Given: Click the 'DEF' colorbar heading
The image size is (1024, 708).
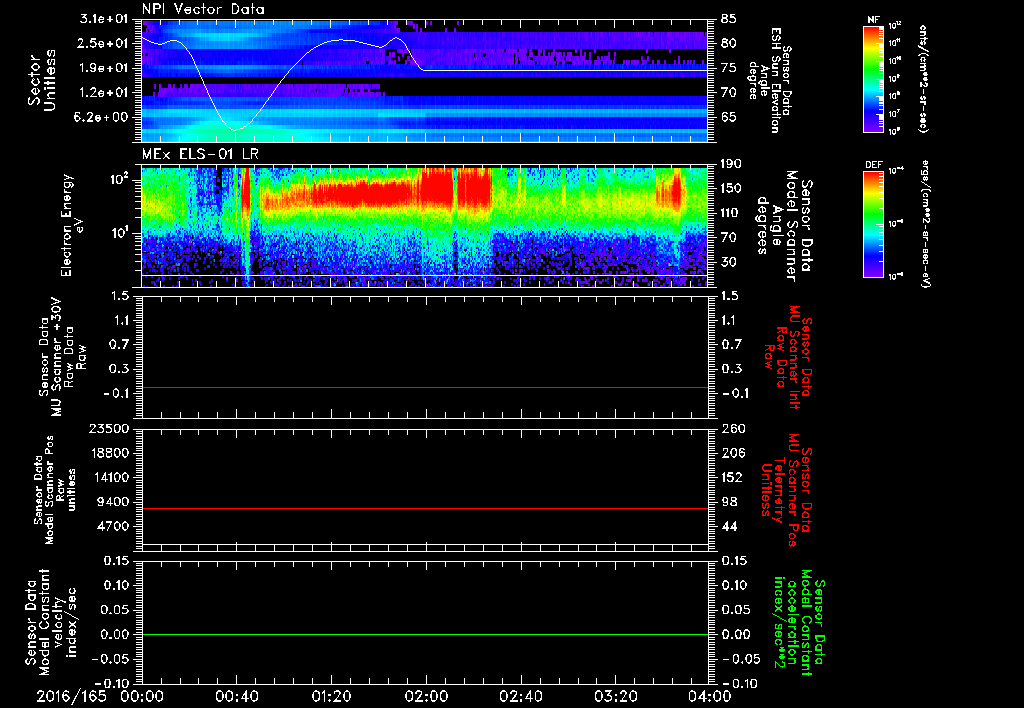Looking at the screenshot, I should (x=873, y=165).
